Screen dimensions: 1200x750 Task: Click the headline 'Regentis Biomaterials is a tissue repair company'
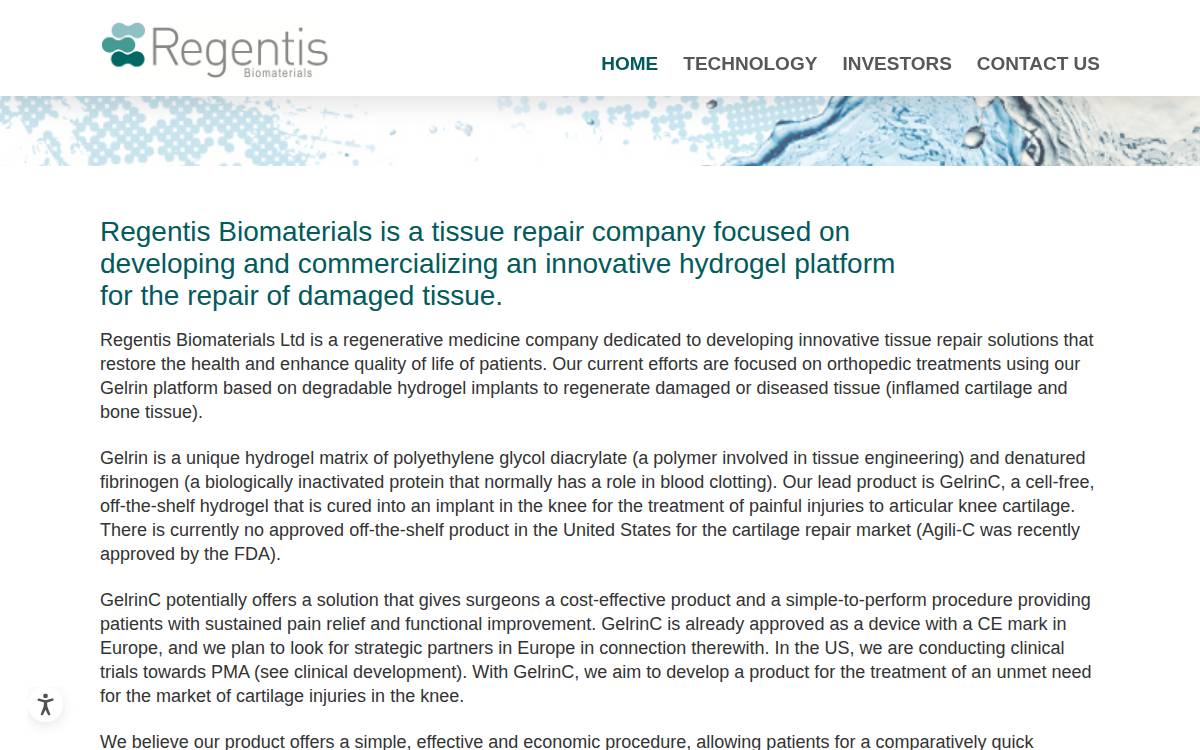tap(498, 264)
